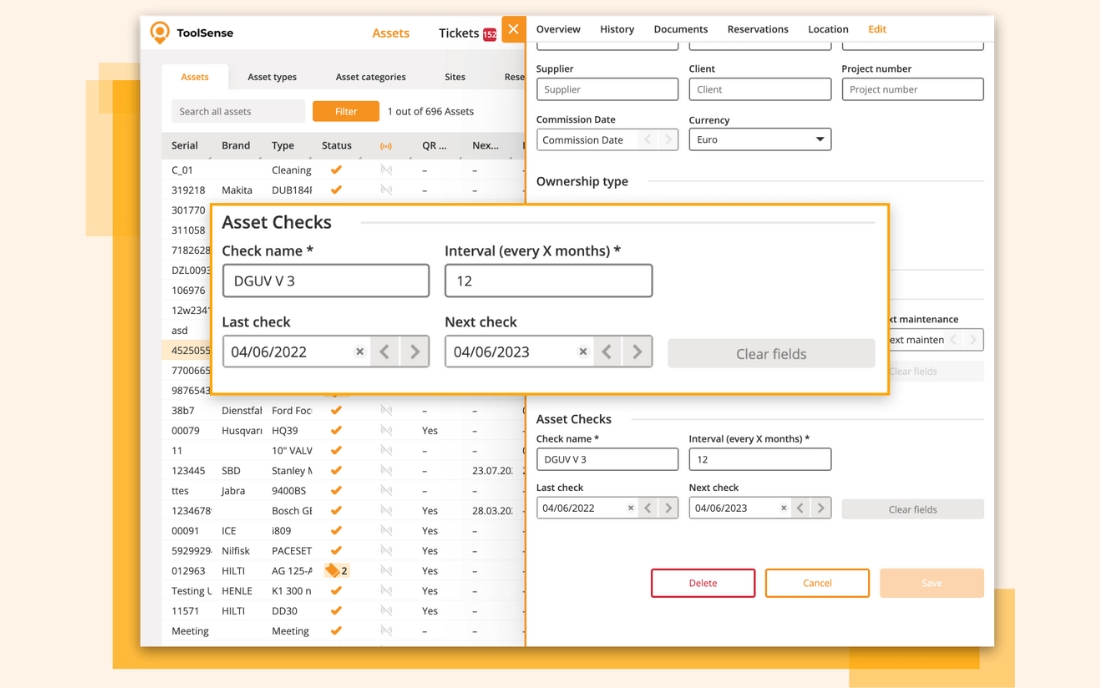Click the tag icon in HILTI AG 125 row
Image resolution: width=1100 pixels, height=688 pixels.
332,571
